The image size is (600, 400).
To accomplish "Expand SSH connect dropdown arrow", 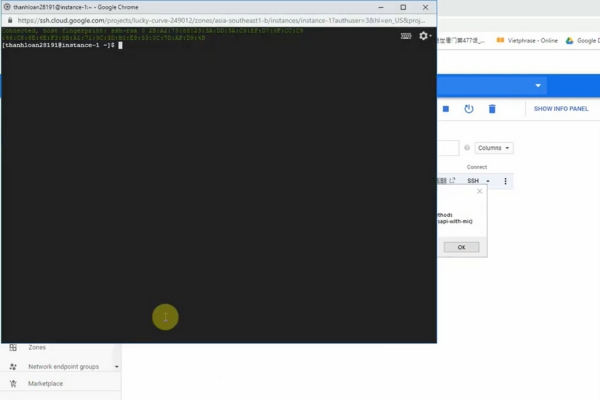I will tap(488, 181).
